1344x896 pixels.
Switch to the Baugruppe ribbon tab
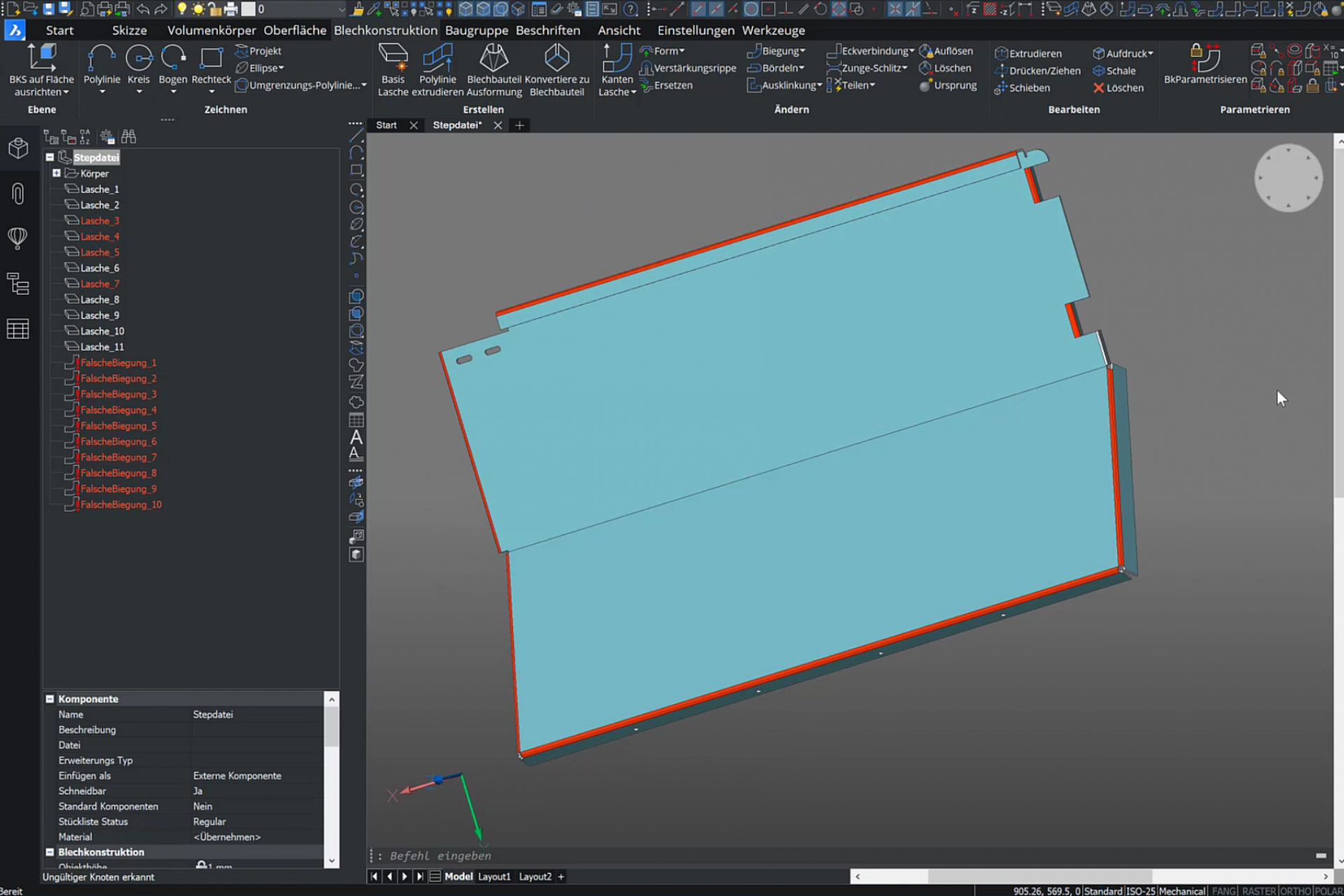(477, 30)
